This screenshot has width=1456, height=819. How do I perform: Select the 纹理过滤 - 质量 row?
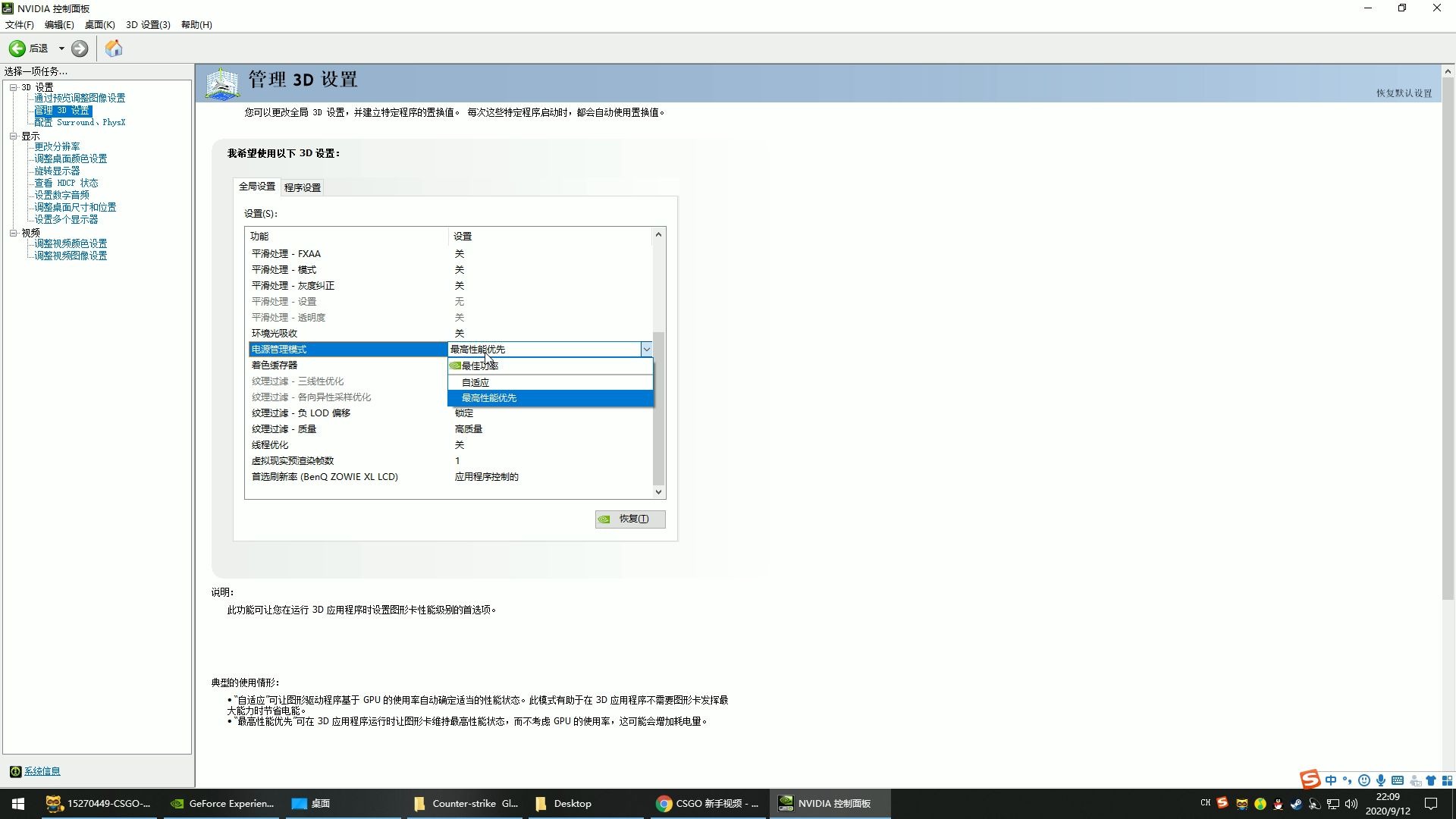pos(449,428)
